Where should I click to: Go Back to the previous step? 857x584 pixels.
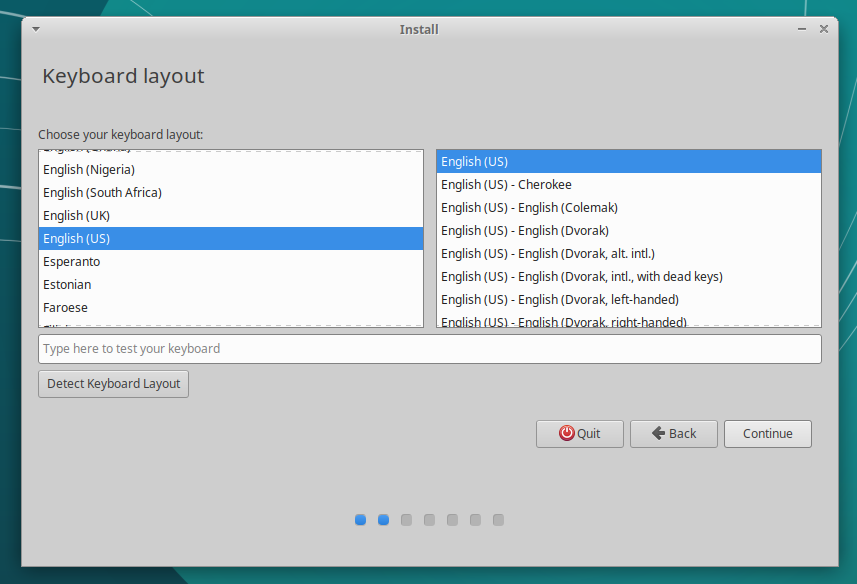[x=673, y=434]
